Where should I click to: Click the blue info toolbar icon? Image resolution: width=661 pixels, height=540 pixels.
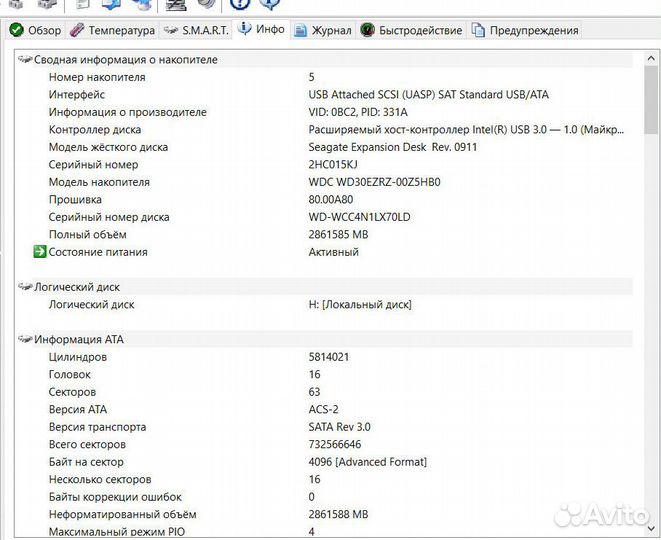coord(270,4)
